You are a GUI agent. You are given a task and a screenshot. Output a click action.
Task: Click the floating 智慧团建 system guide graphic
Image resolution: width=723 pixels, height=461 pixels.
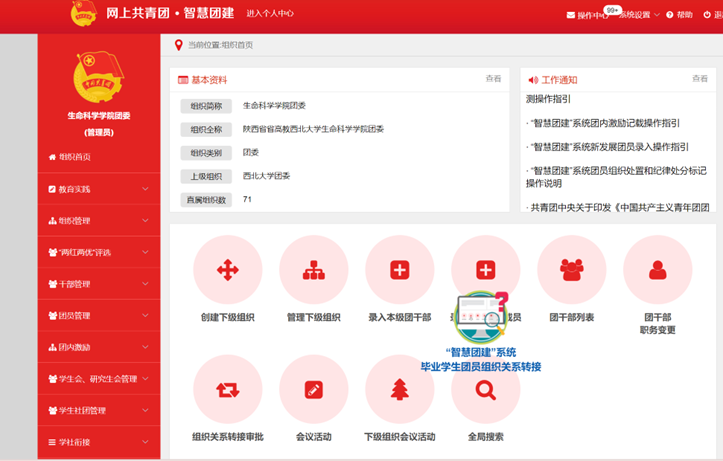481,316
